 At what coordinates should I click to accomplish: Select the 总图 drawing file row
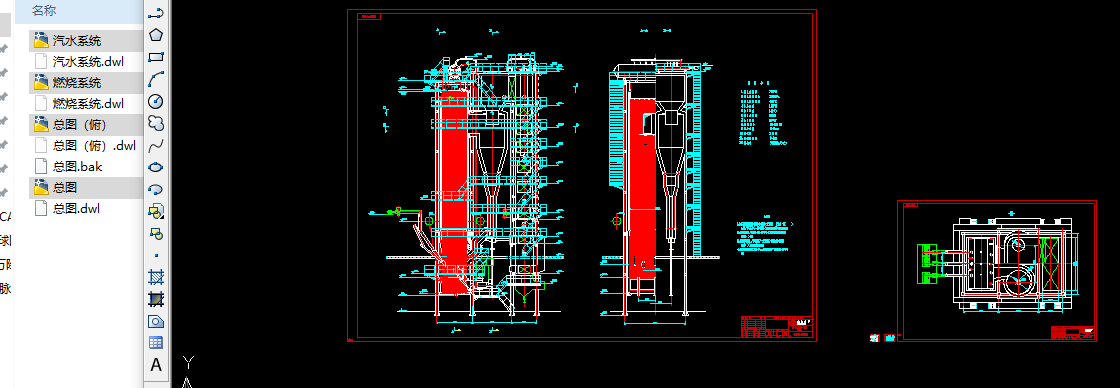point(86,188)
